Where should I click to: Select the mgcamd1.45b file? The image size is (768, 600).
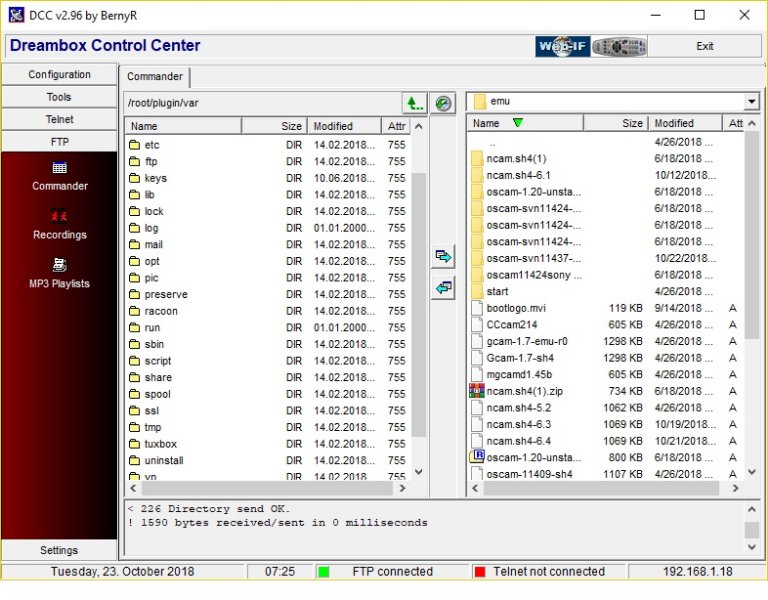[605, 375]
